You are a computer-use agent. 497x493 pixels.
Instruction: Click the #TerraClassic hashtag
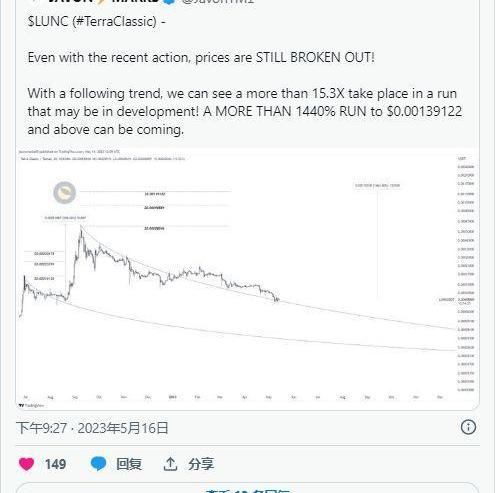pyautogui.click(x=115, y=22)
